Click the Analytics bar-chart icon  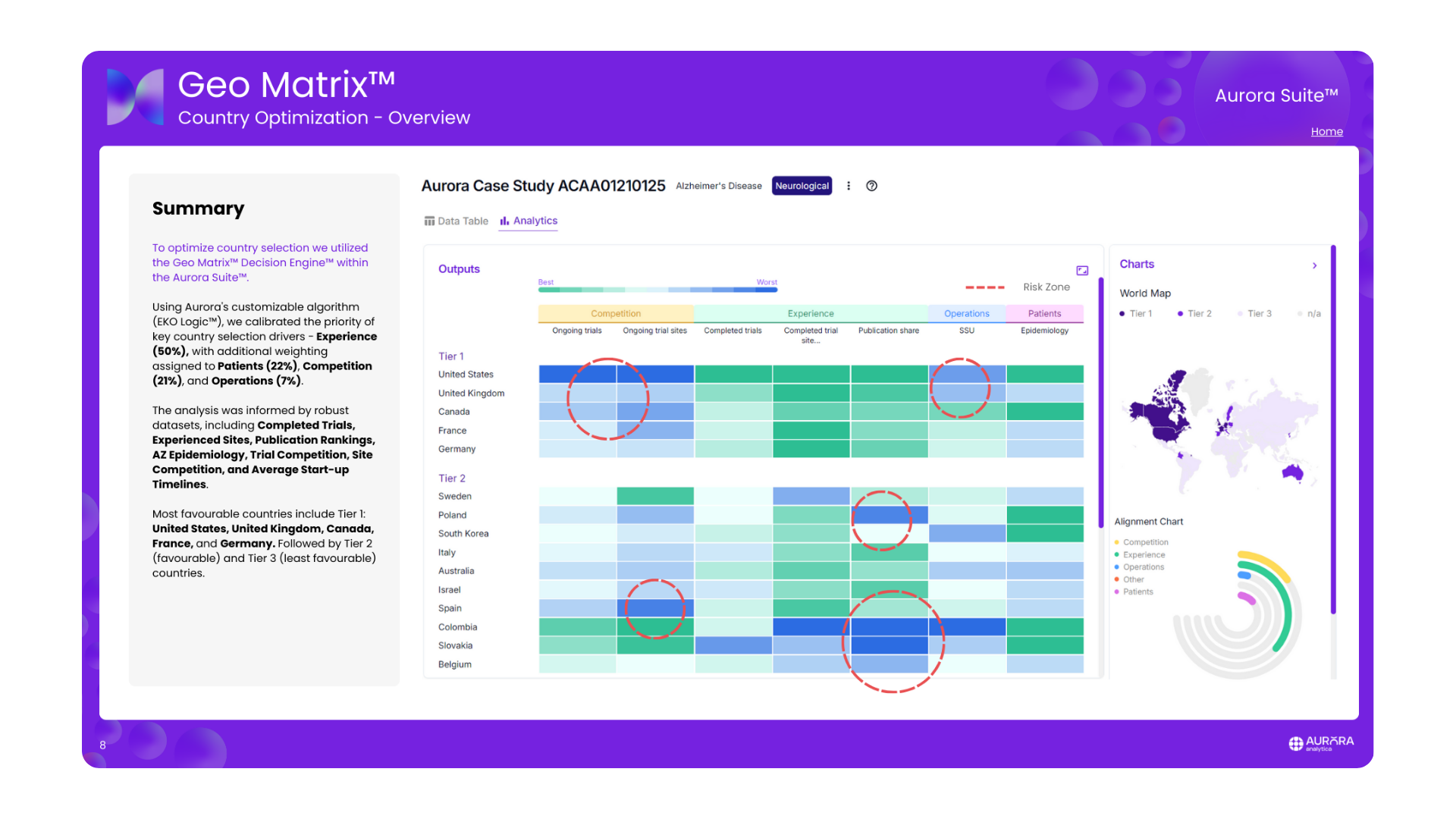click(504, 221)
